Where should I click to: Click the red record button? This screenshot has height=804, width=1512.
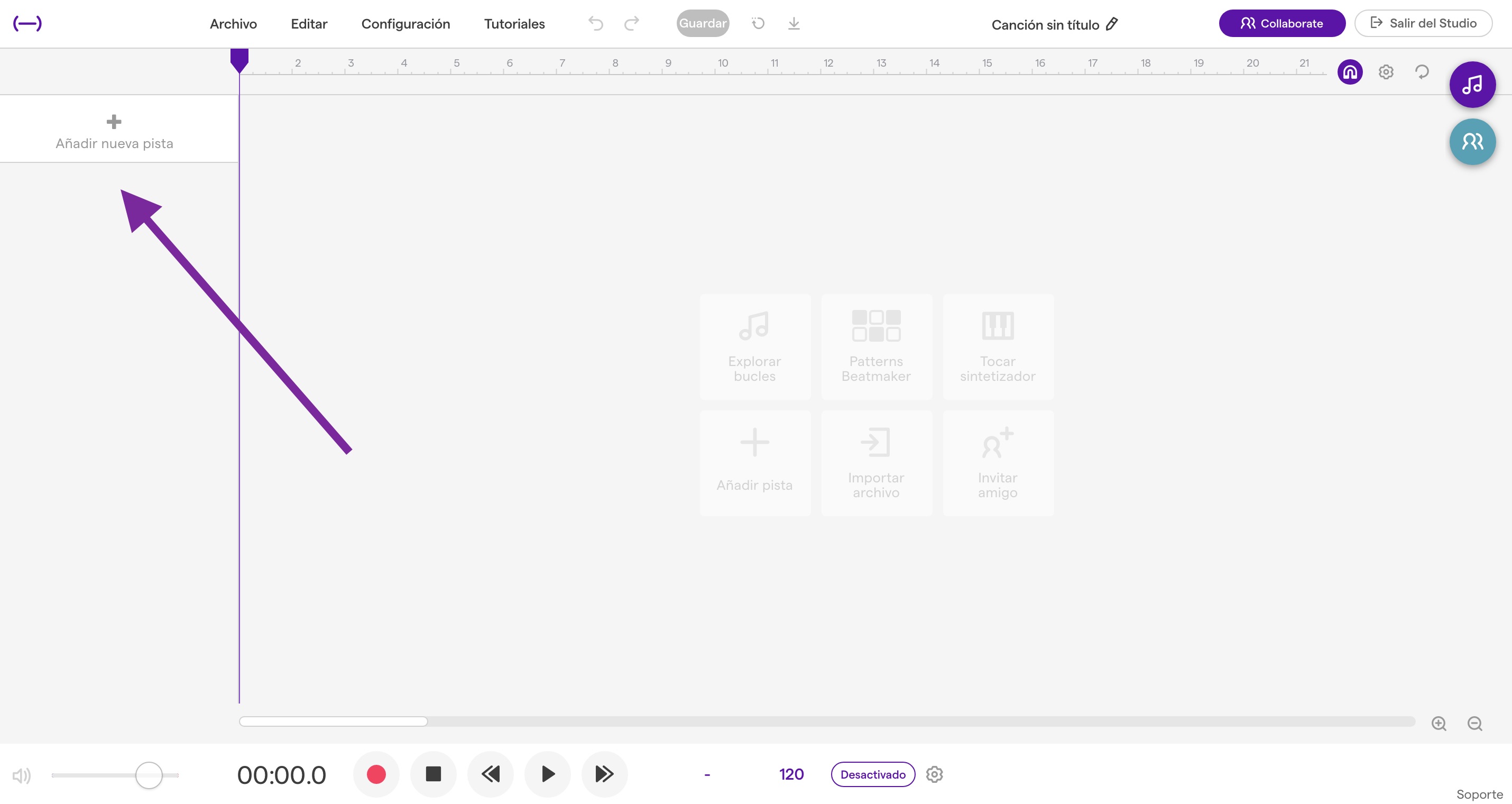(x=376, y=774)
